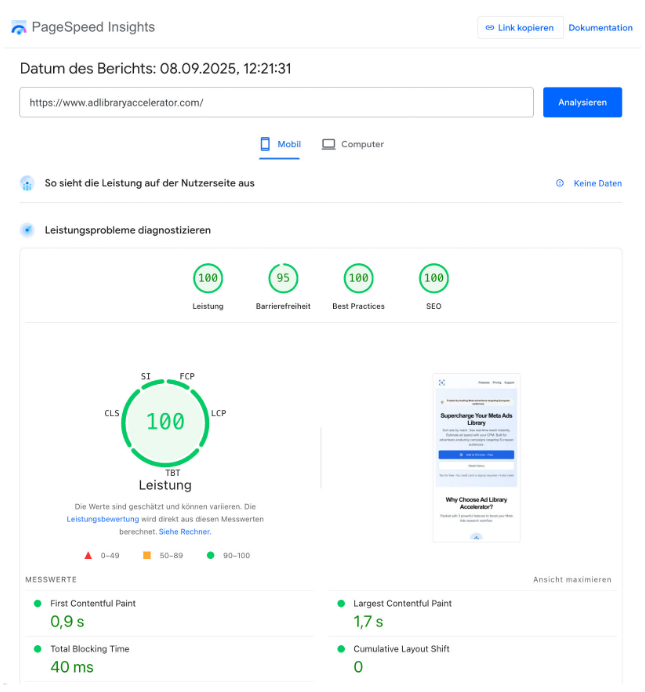
Task: Click the CLS label on the gauge
Action: pyautogui.click(x=112, y=413)
